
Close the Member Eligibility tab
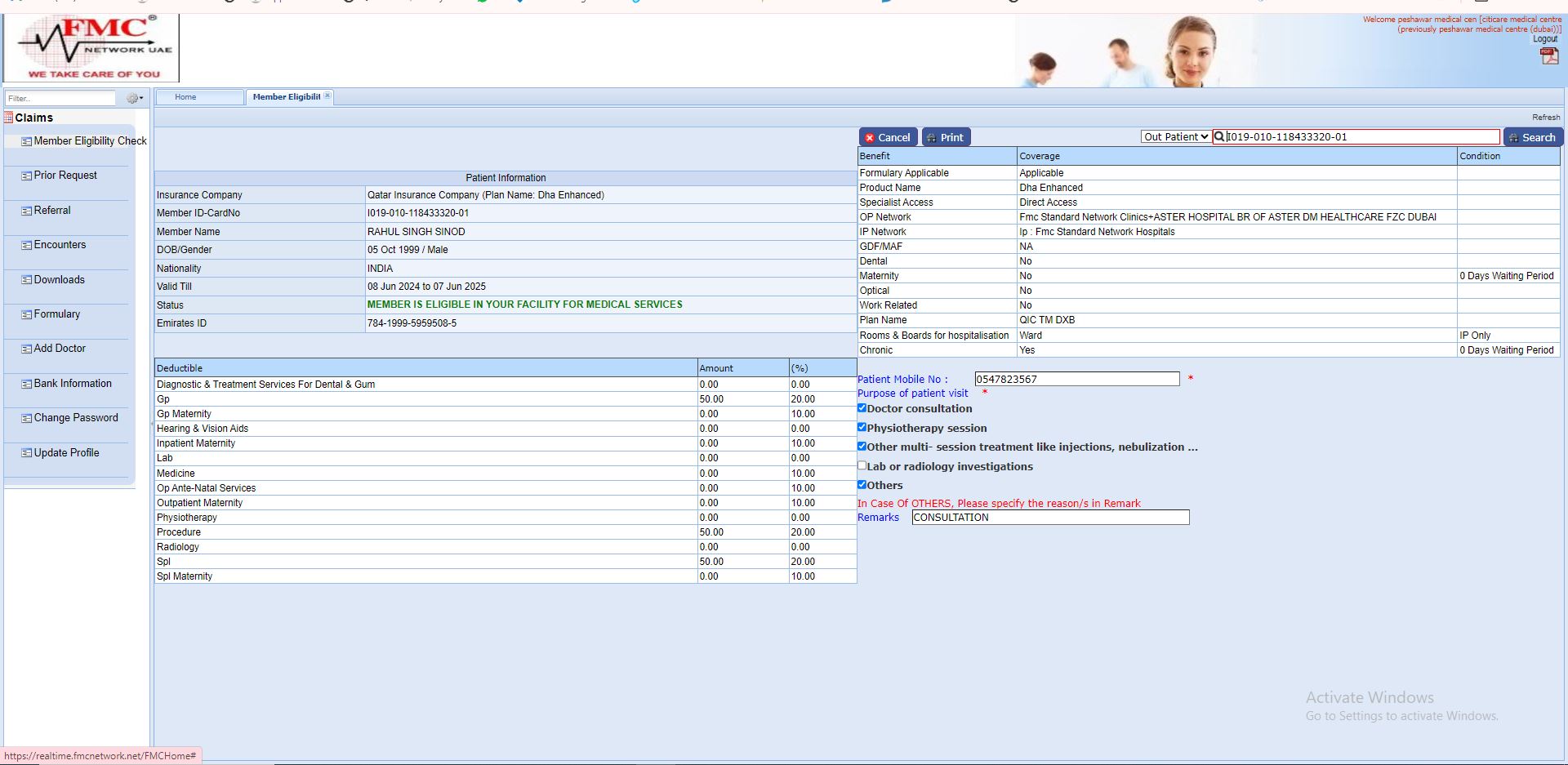point(327,96)
